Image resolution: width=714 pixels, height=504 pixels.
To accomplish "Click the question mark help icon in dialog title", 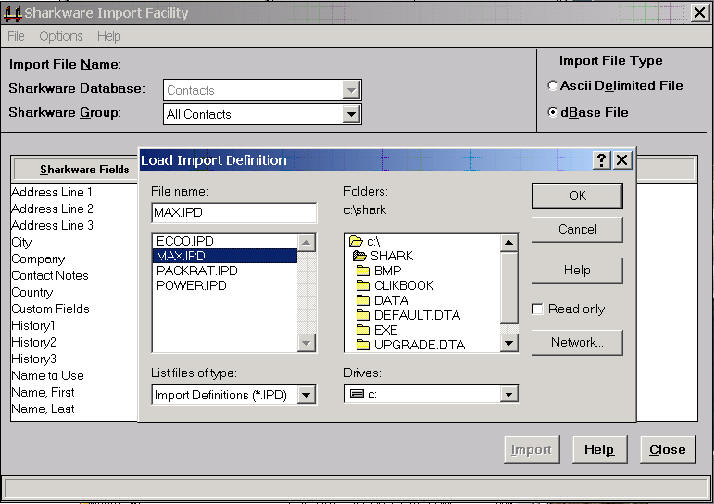I will (602, 160).
